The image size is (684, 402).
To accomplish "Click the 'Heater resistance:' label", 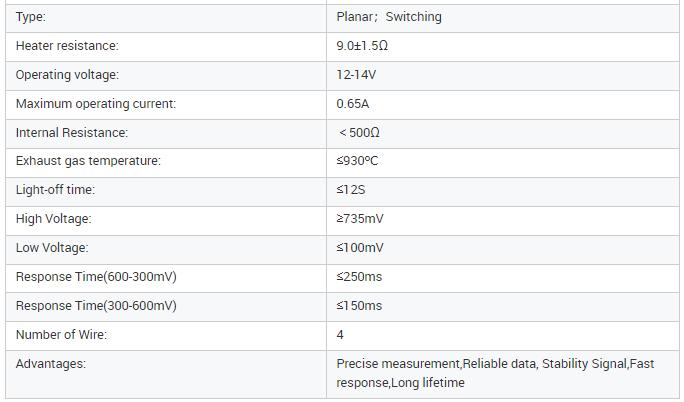I will (x=67, y=46).
